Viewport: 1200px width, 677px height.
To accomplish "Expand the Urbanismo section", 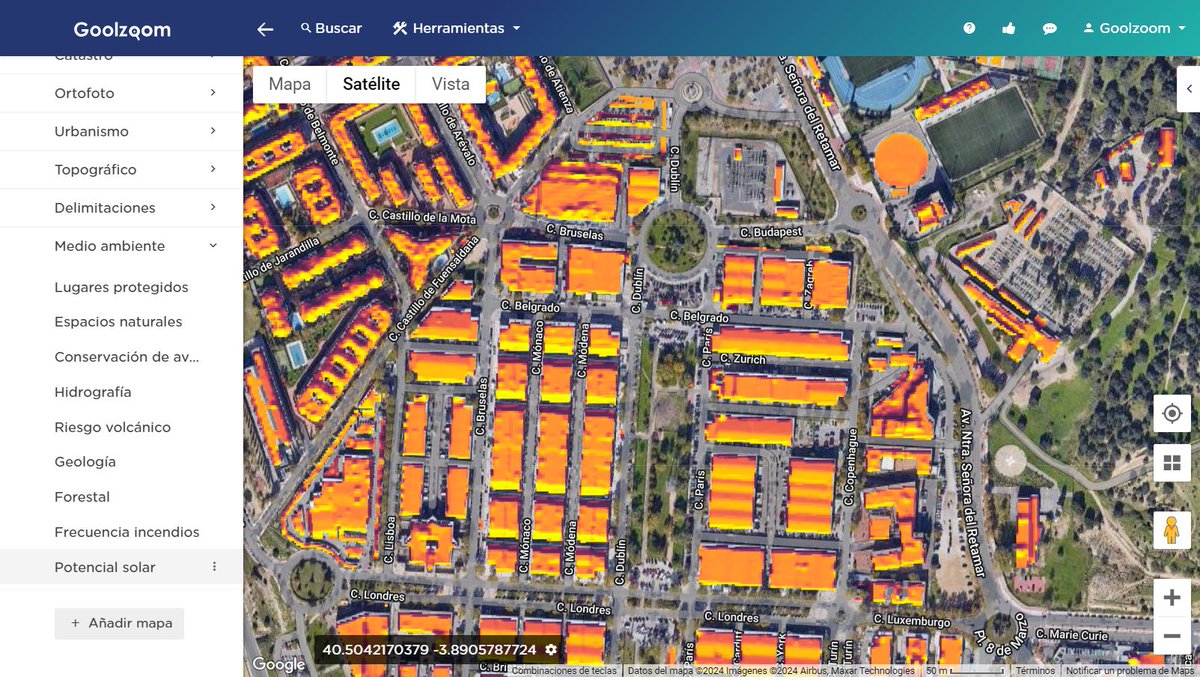I will (121, 131).
